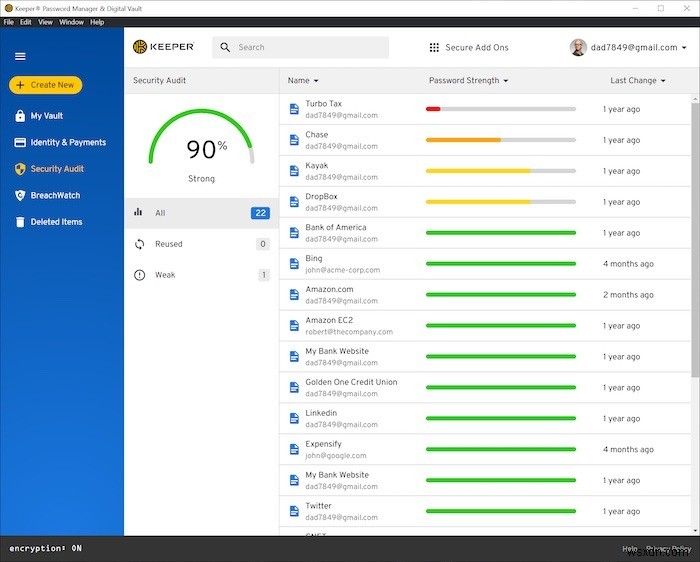Click the Chase record document icon
The width and height of the screenshot is (700, 562).
(x=294, y=140)
